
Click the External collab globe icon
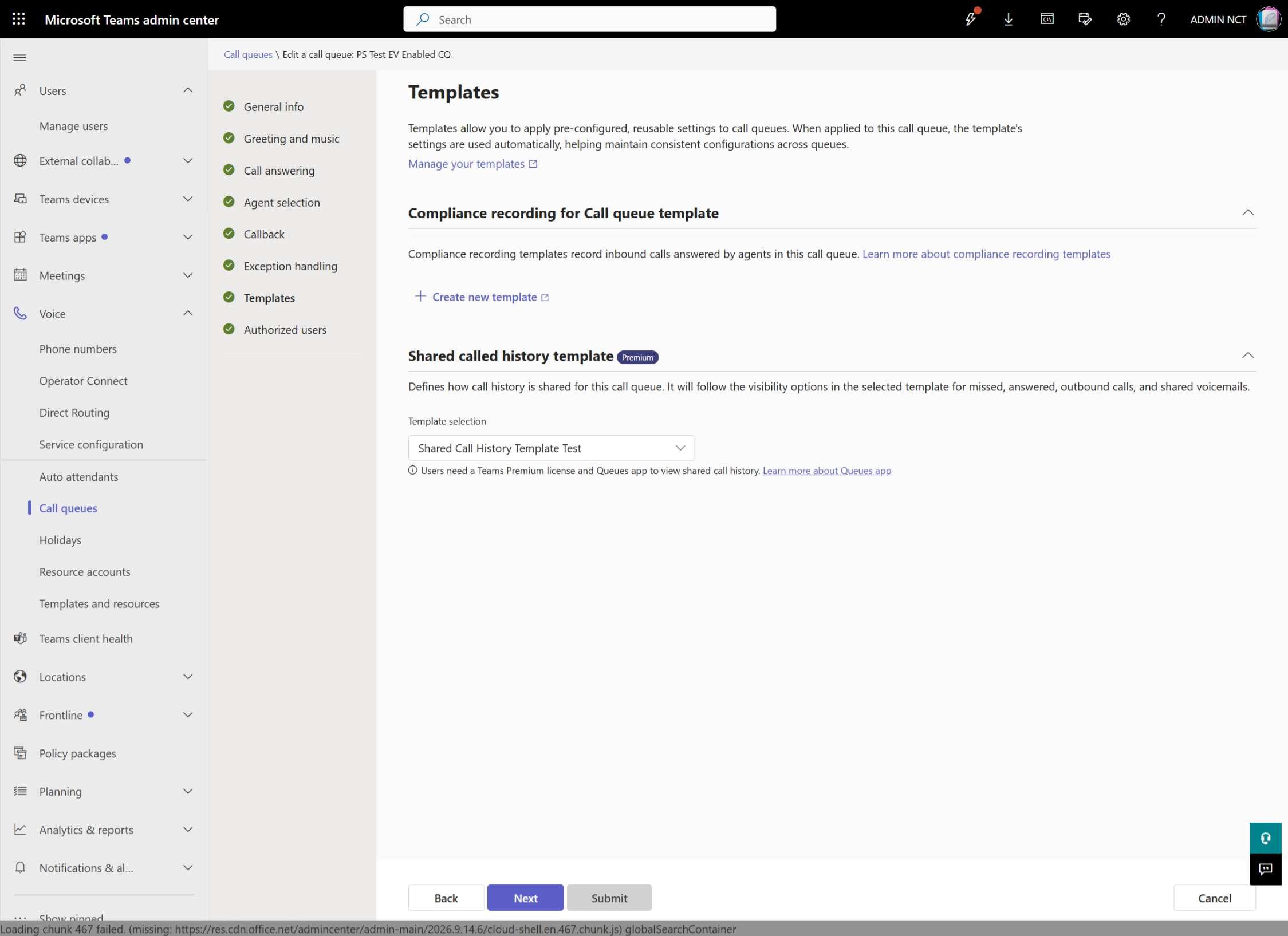(x=21, y=161)
